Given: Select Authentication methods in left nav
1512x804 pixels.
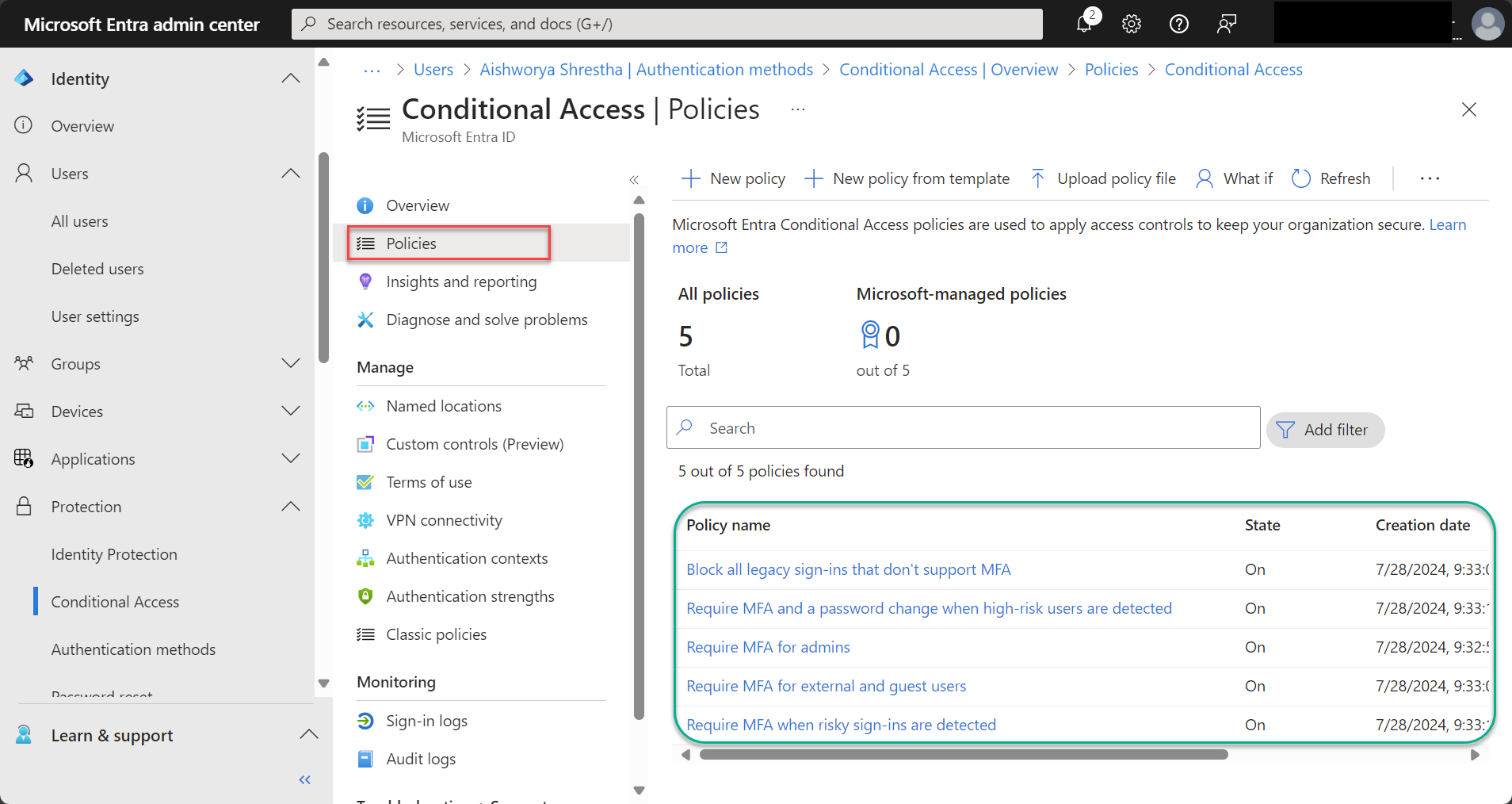Looking at the screenshot, I should coord(133,649).
